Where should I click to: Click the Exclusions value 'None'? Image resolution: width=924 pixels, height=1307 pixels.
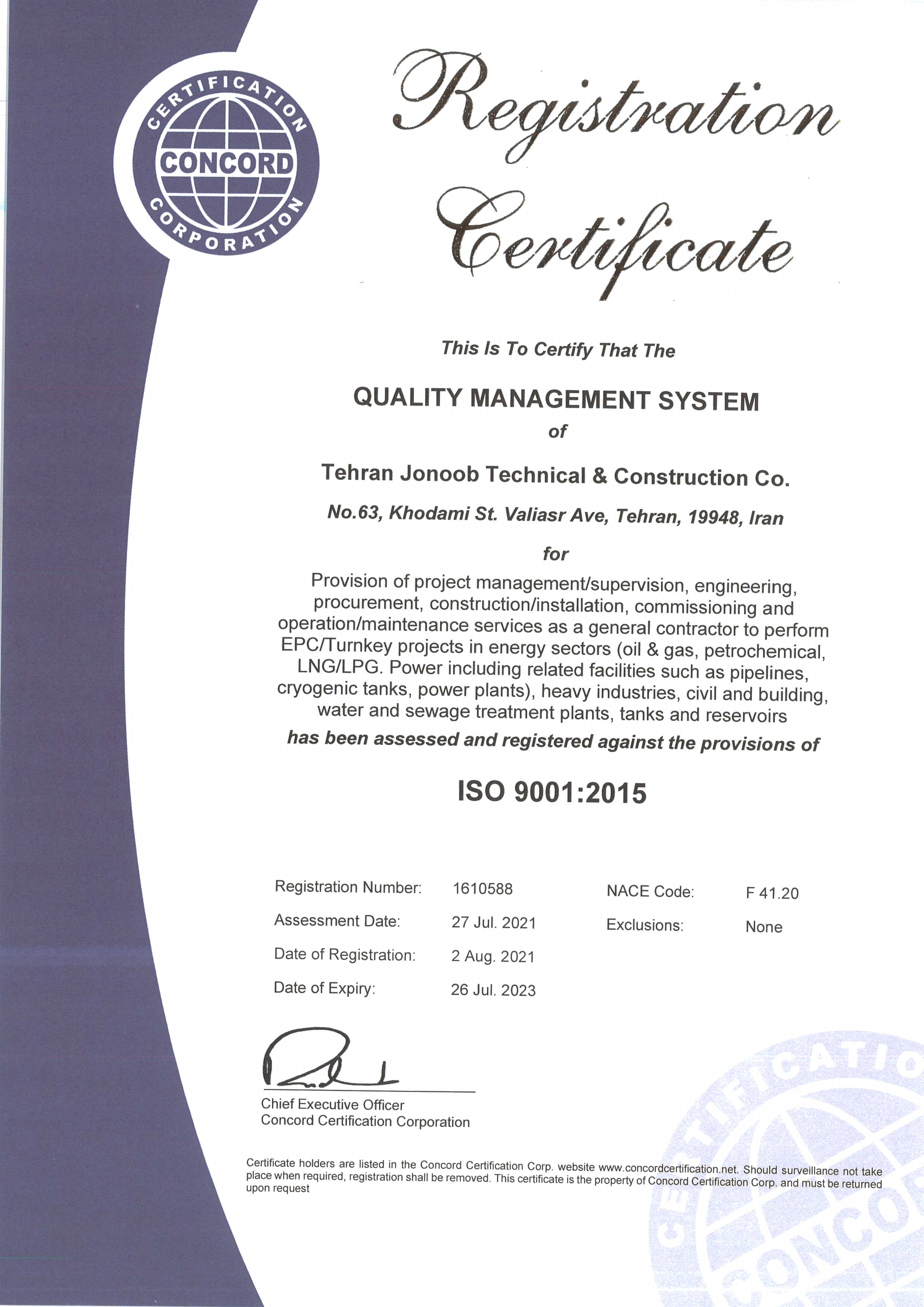click(x=763, y=927)
